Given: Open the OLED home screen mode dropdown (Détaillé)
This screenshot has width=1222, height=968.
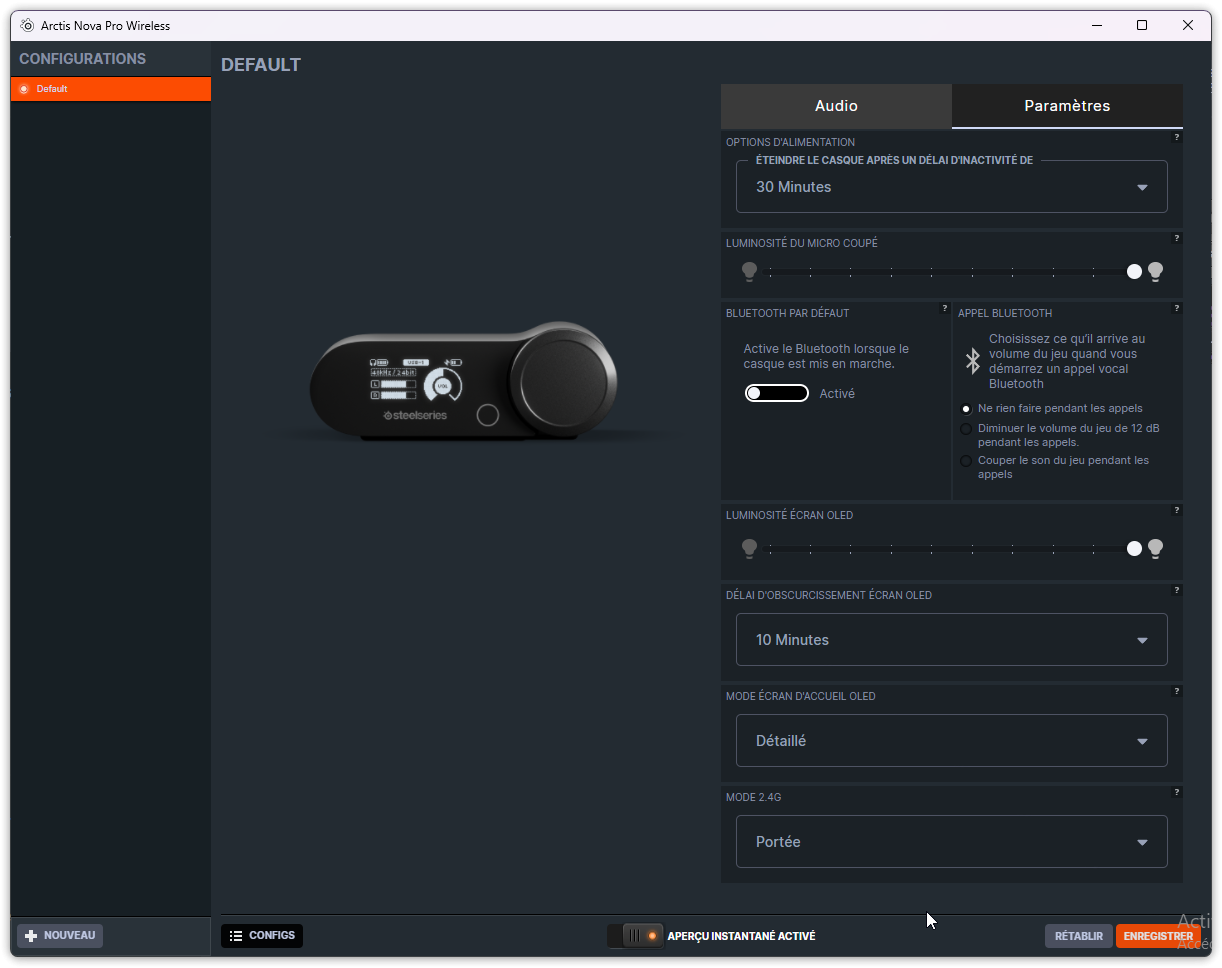Looking at the screenshot, I should pos(951,741).
